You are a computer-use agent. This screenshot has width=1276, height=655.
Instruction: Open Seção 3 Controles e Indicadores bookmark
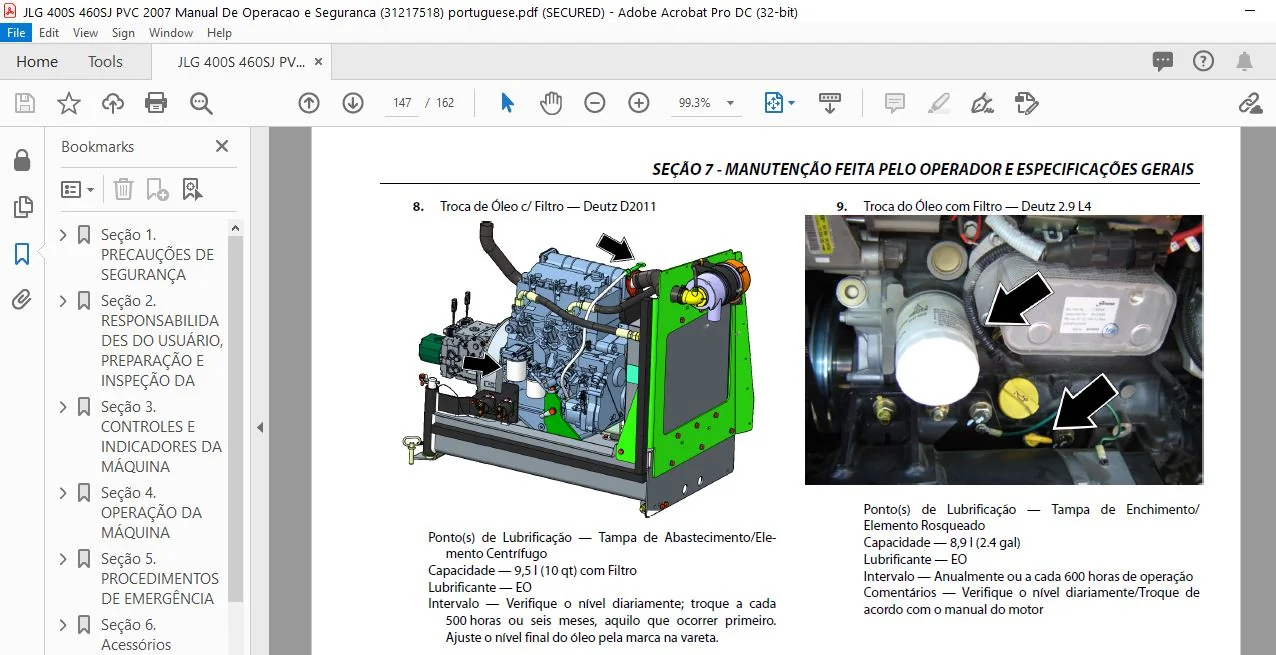(x=161, y=437)
